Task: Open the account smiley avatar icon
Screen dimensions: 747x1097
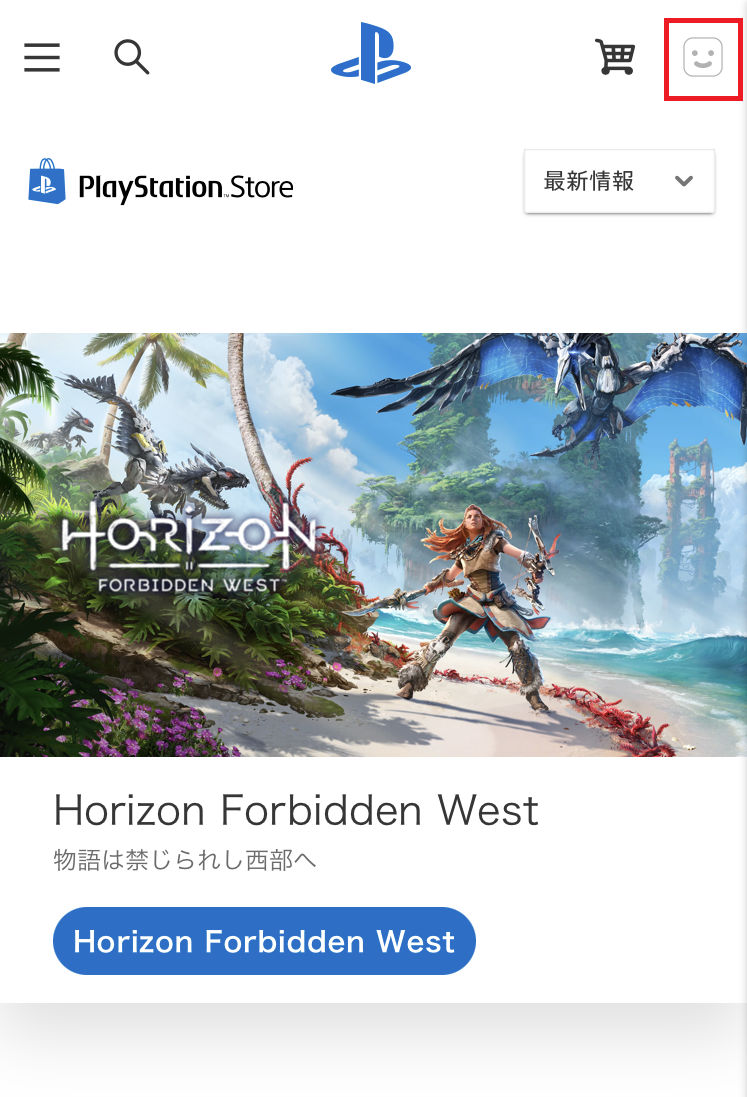Action: 703,57
